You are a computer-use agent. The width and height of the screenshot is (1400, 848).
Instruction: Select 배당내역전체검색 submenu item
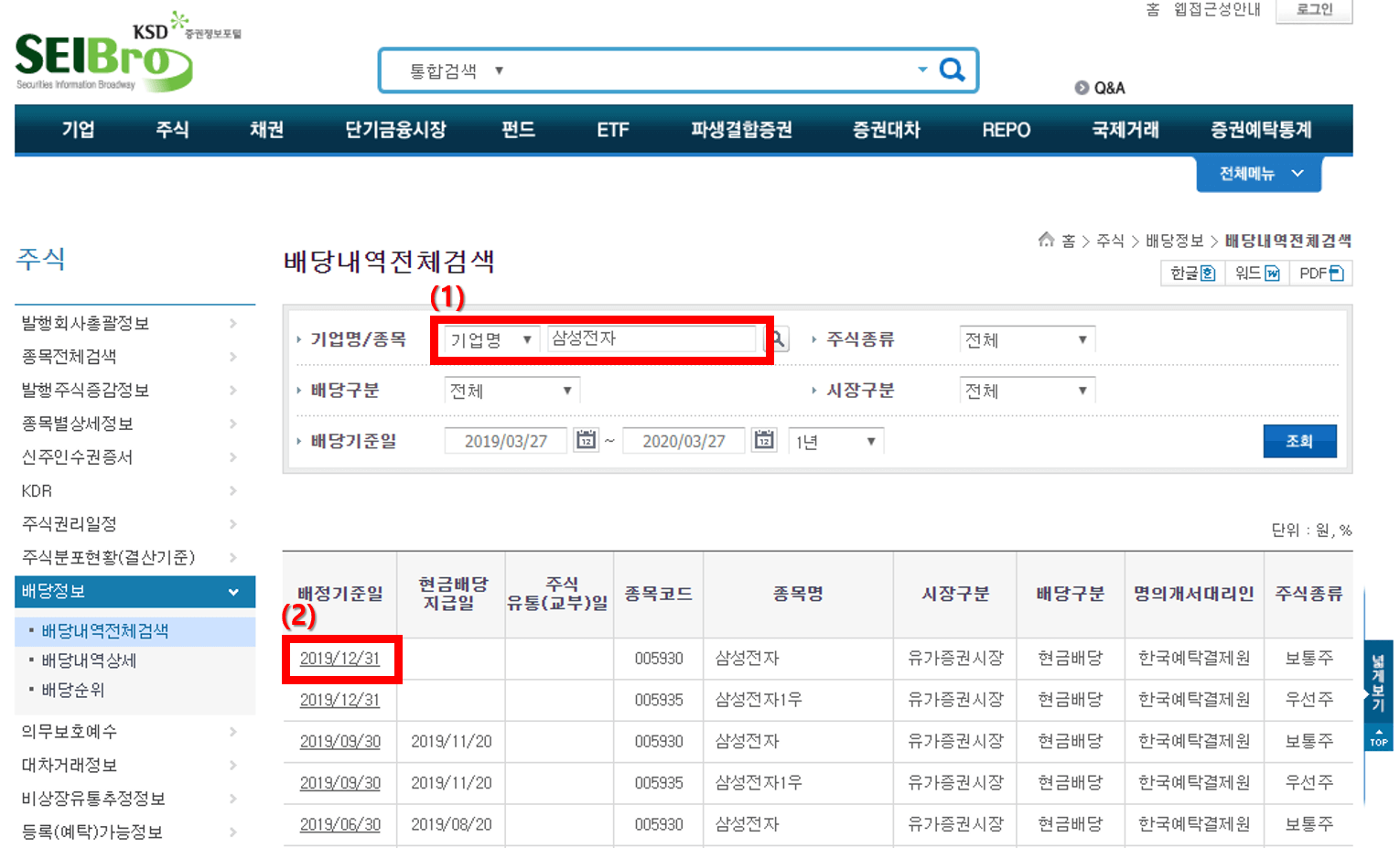tap(104, 631)
